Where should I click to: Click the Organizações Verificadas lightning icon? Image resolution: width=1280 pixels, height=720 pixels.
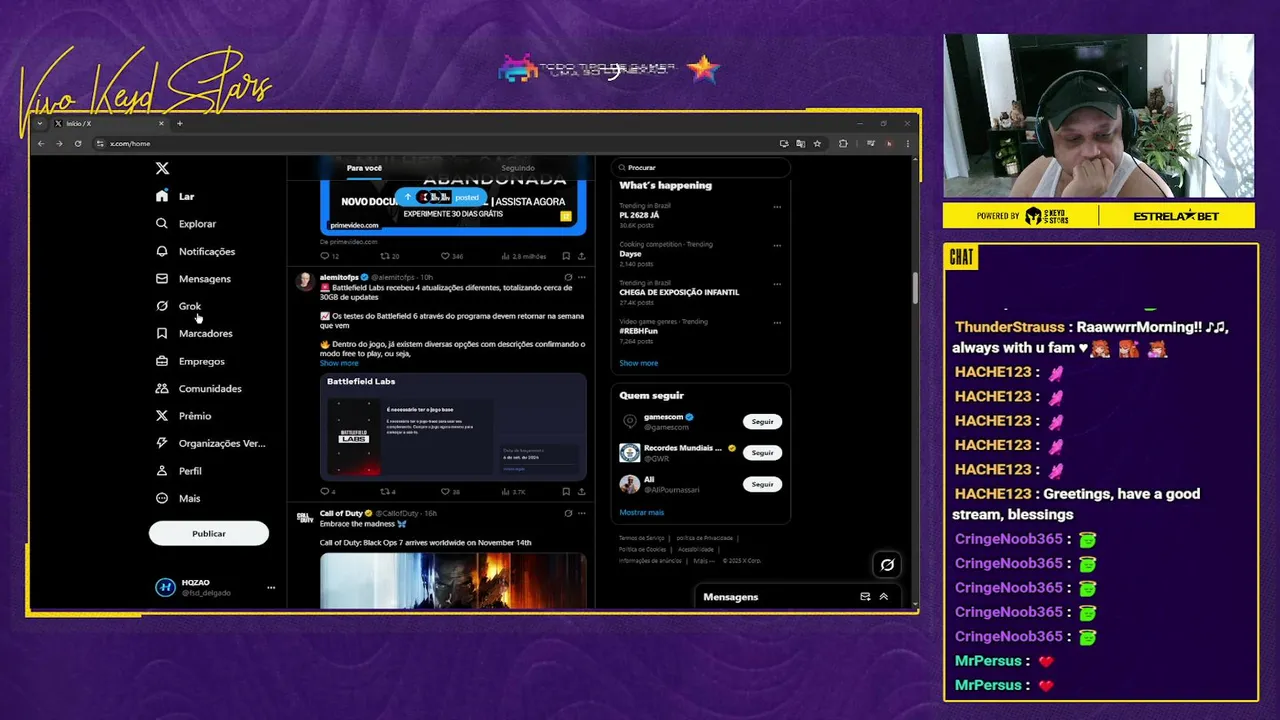coord(162,443)
